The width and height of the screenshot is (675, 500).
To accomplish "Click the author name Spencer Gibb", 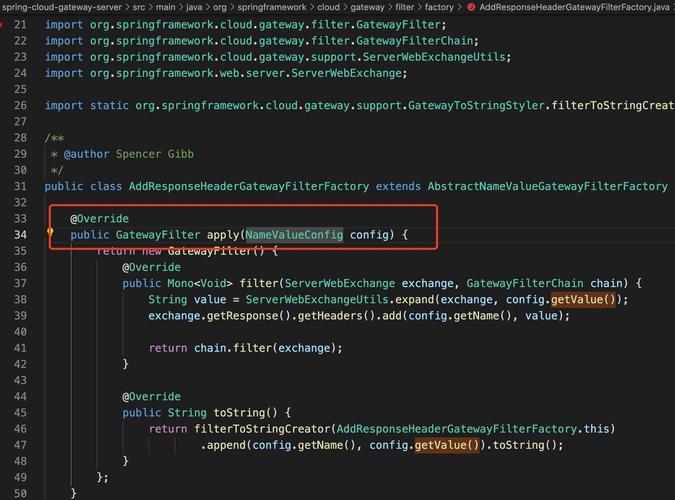I will [155, 154].
